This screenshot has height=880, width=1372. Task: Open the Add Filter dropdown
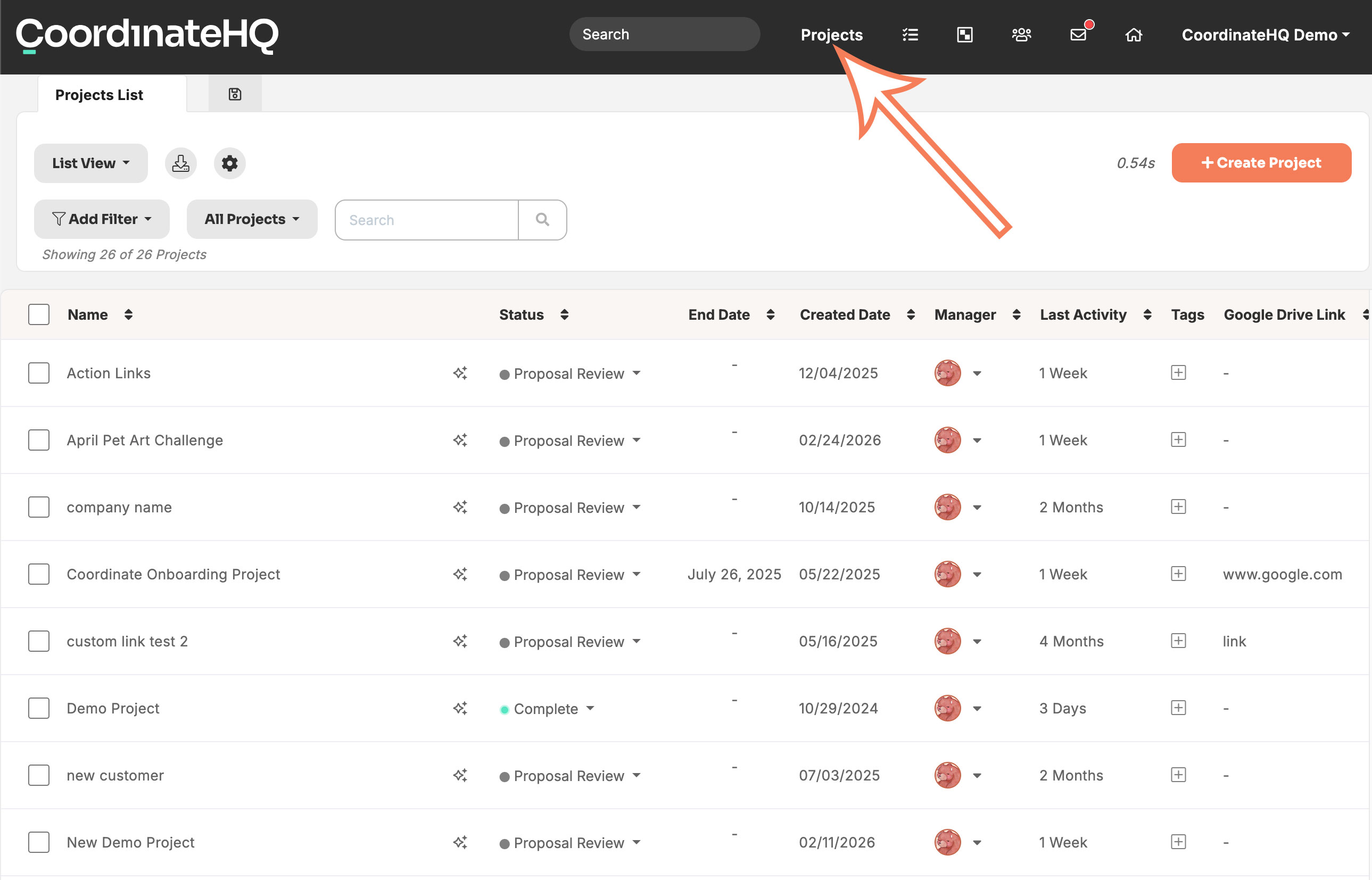(x=102, y=219)
